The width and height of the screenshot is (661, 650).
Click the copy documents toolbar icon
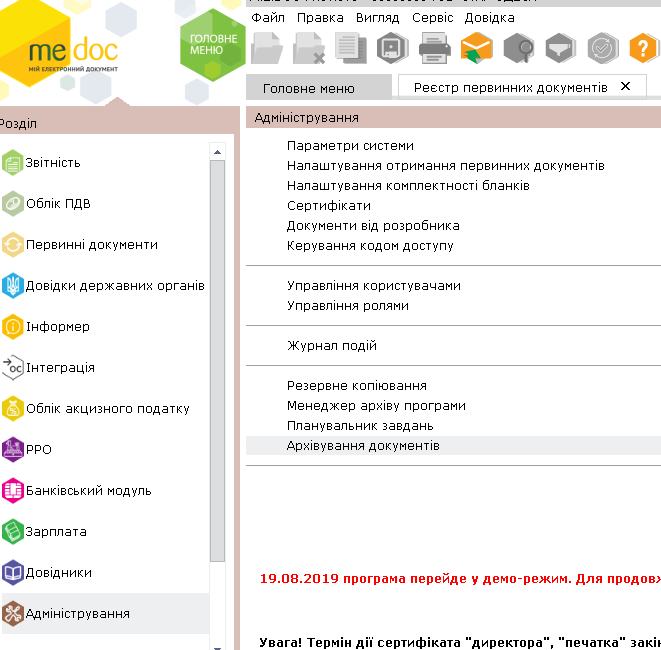pyautogui.click(x=351, y=48)
